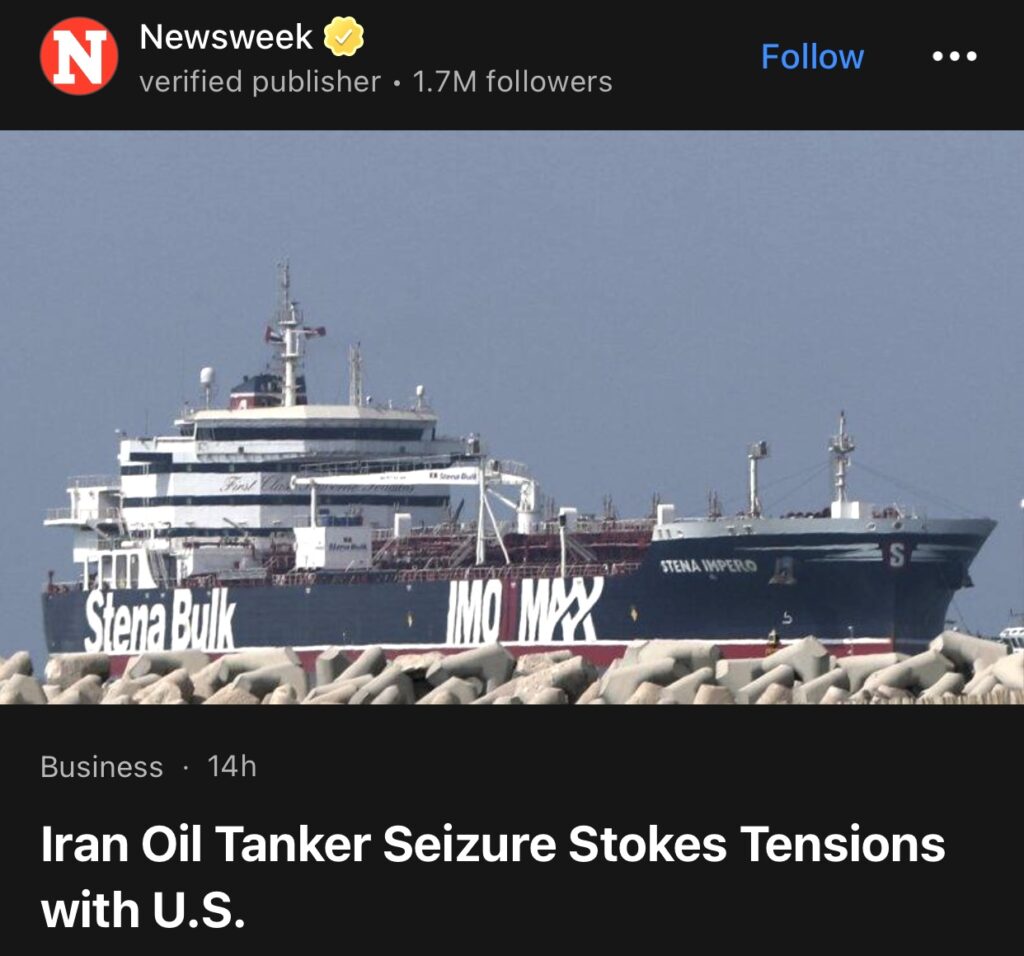Viewport: 1024px width, 956px height.
Task: Tap the 14h timestamp
Action: click(232, 767)
